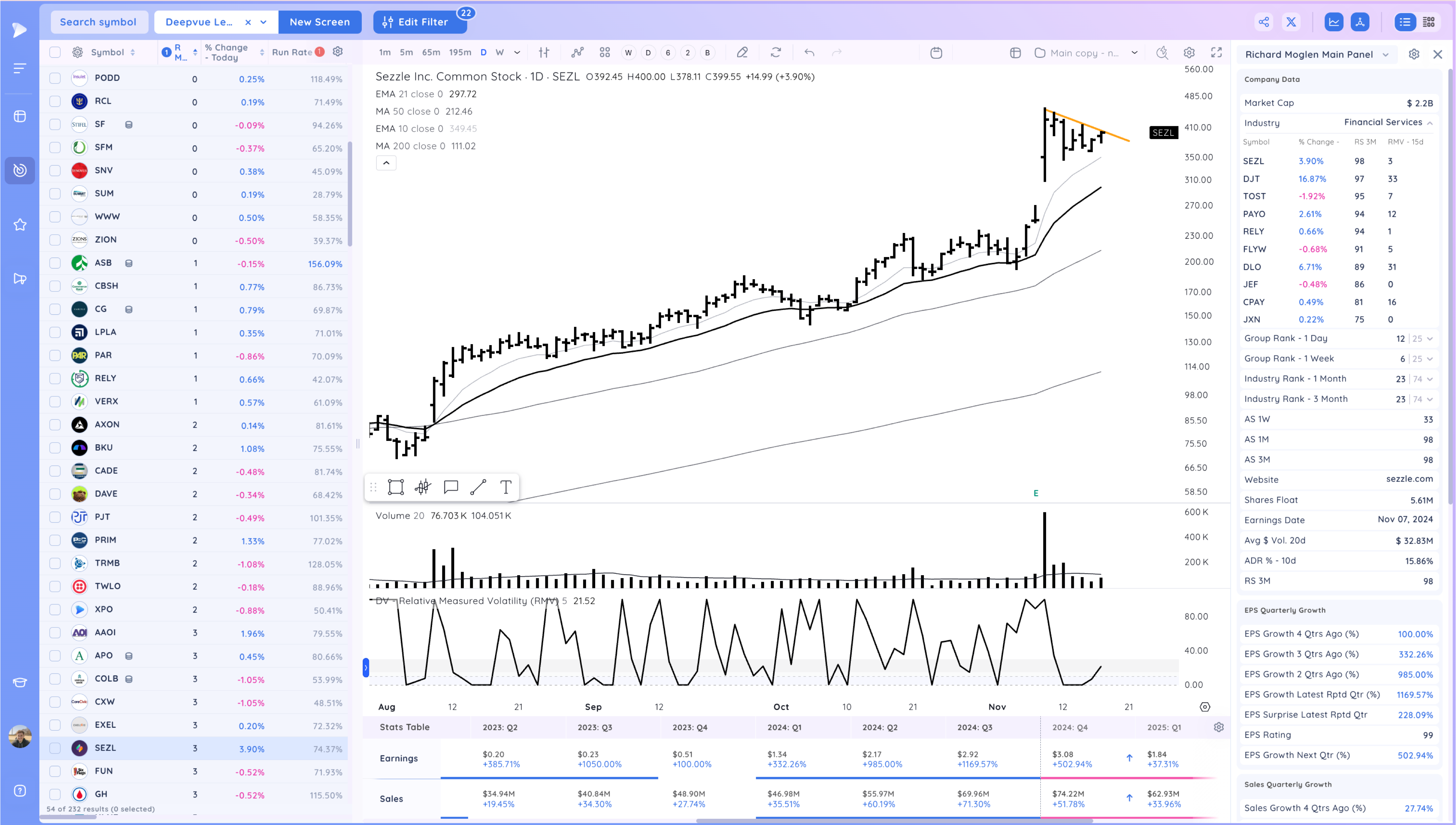Open the chart layout grid icon
This screenshot has width=1456, height=825.
click(x=605, y=53)
